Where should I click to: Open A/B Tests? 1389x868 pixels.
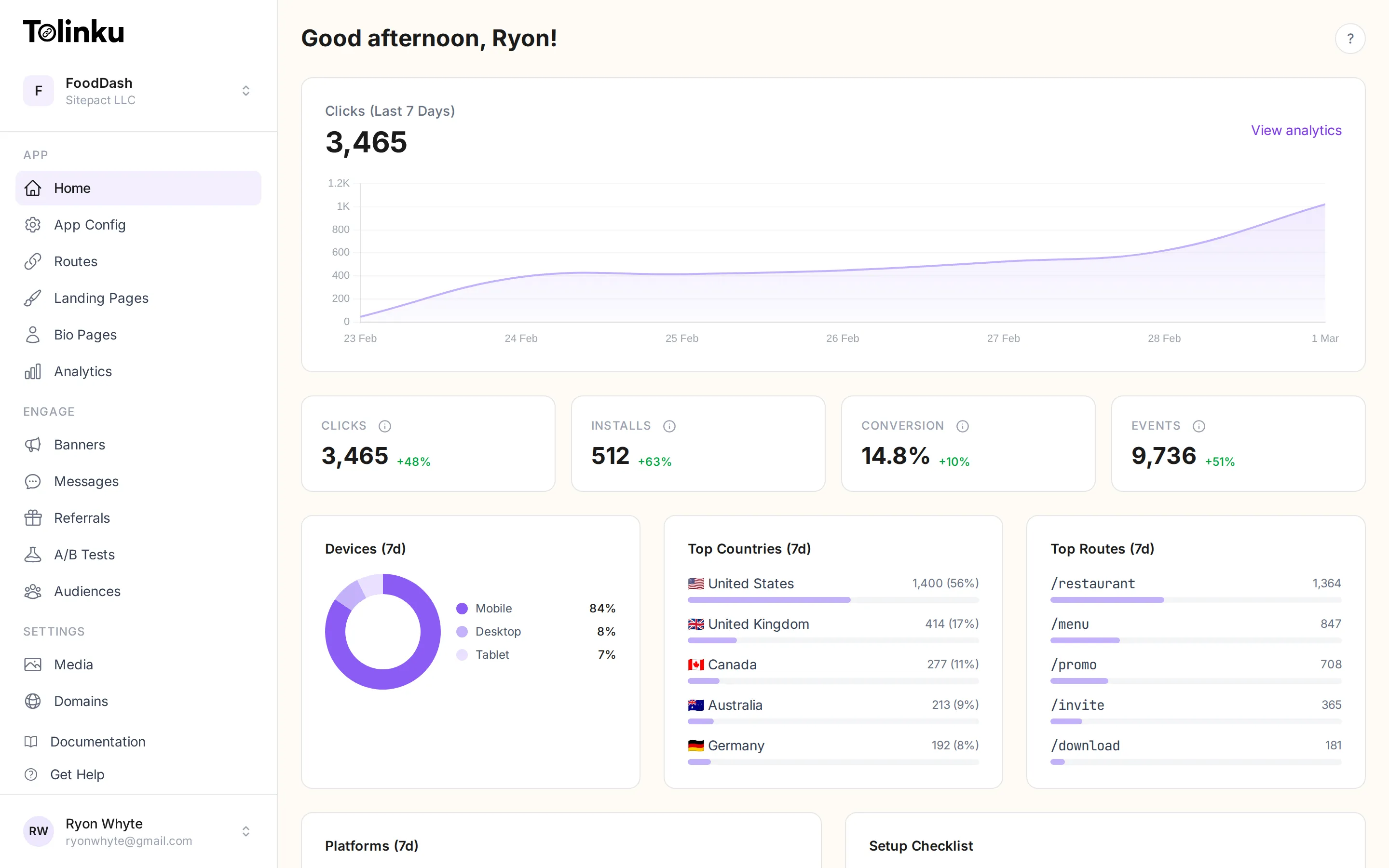[84, 555]
